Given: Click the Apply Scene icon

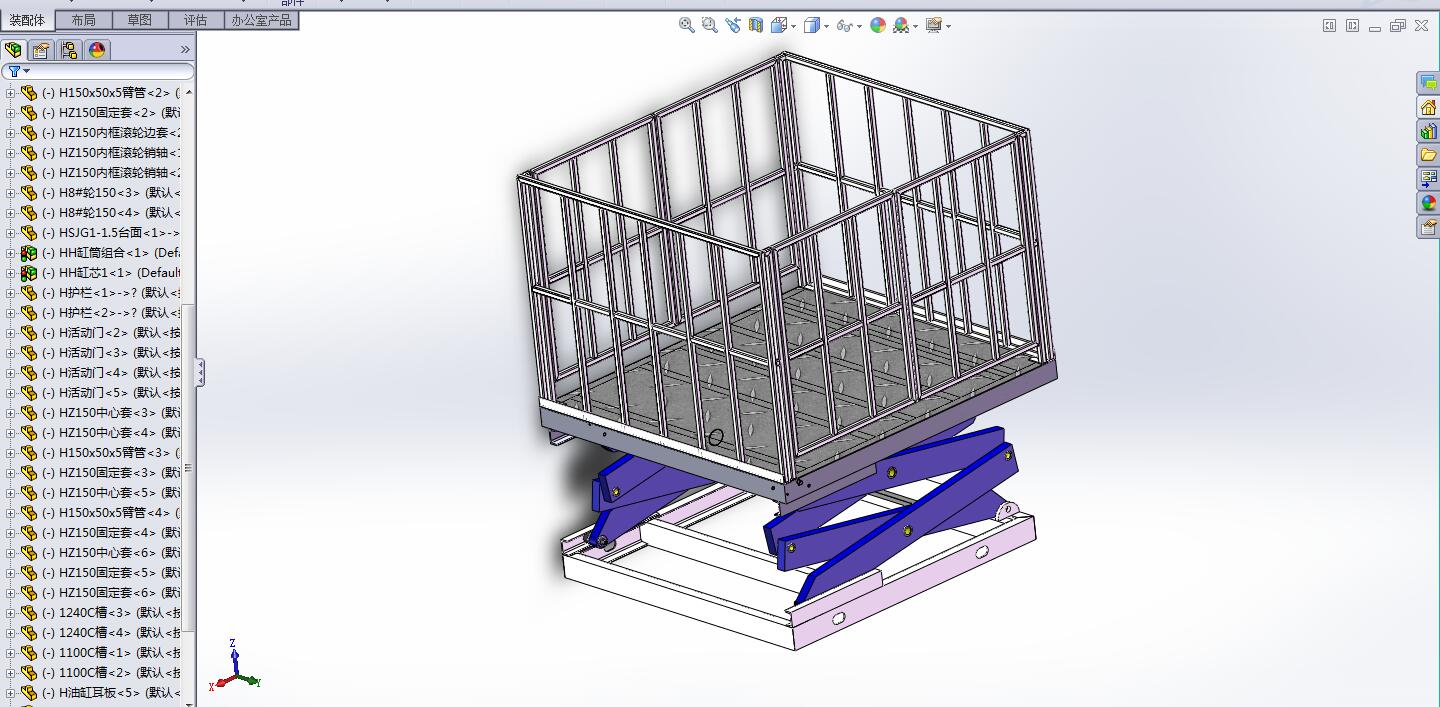Looking at the screenshot, I should coord(901,25).
